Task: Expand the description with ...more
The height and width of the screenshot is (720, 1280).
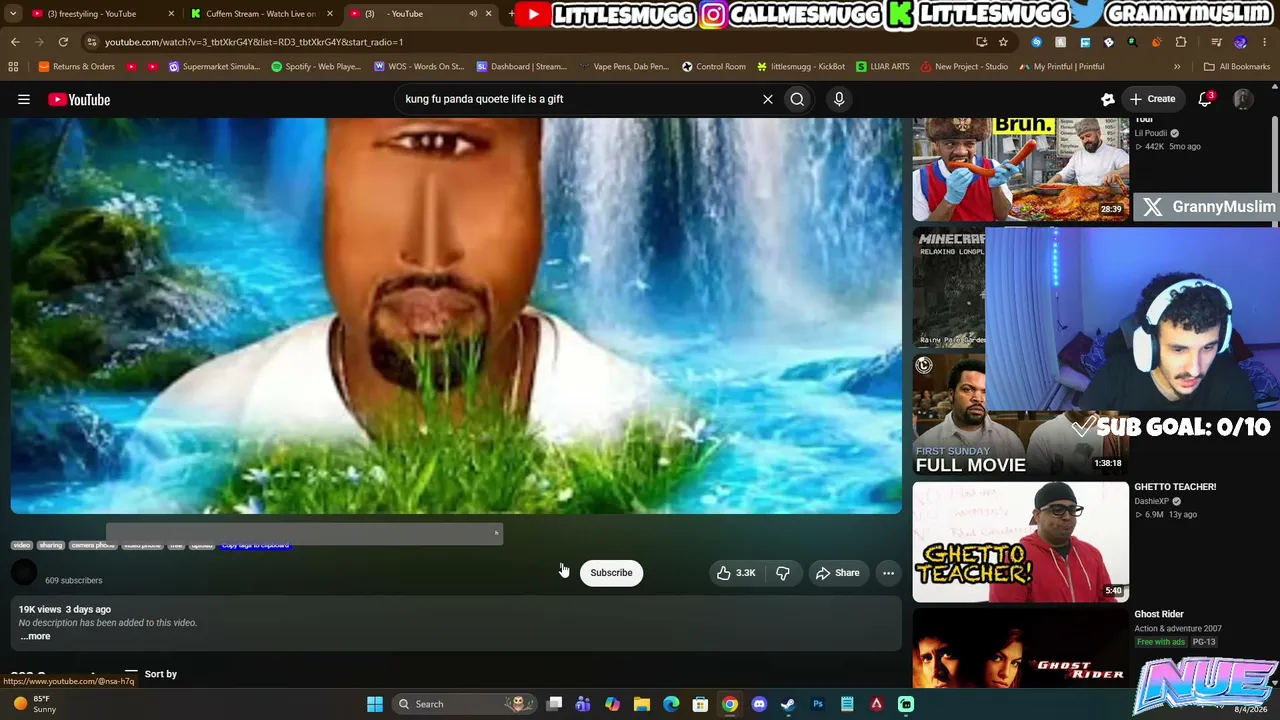Action: 35,636
